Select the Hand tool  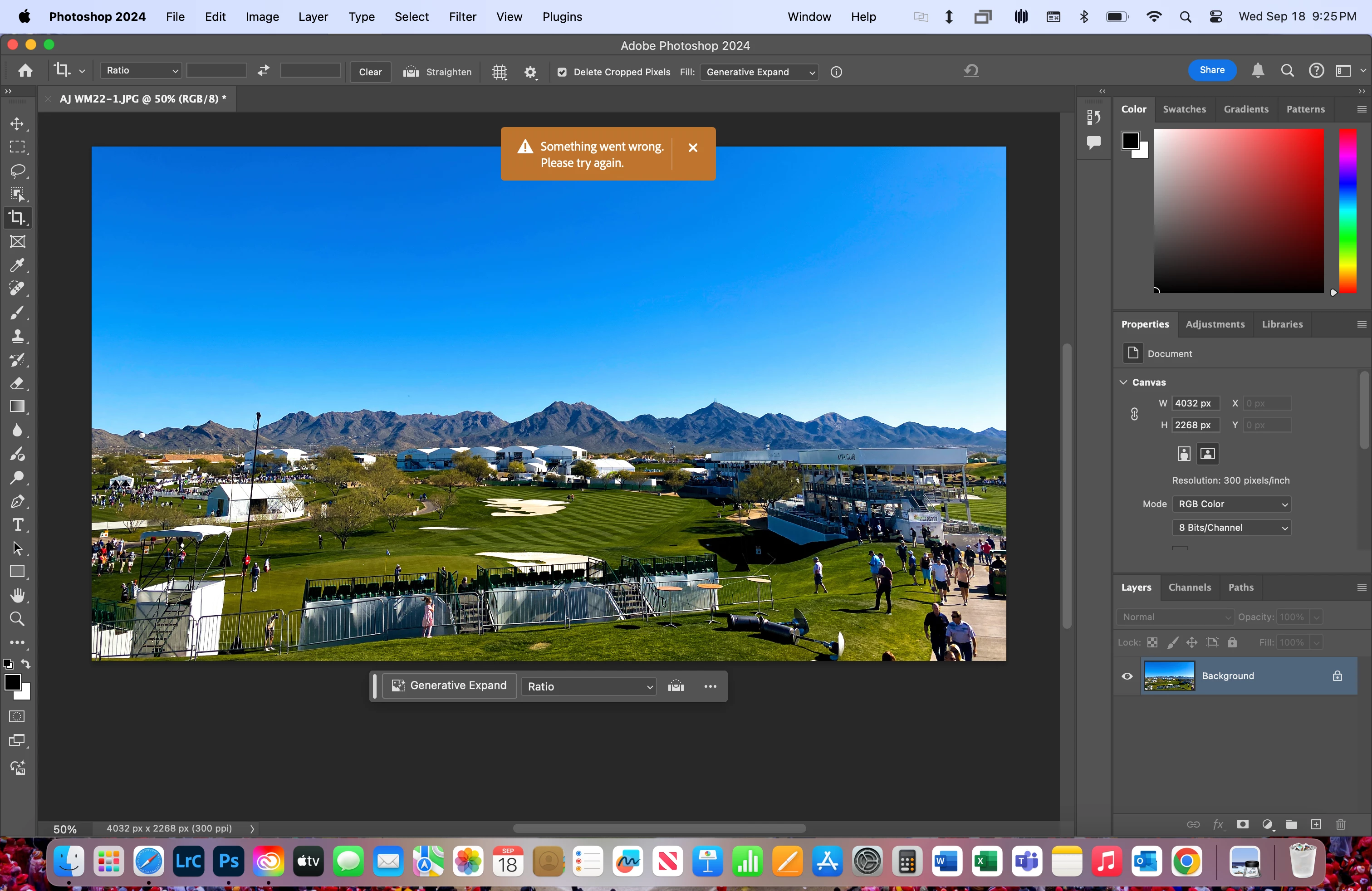click(x=17, y=595)
